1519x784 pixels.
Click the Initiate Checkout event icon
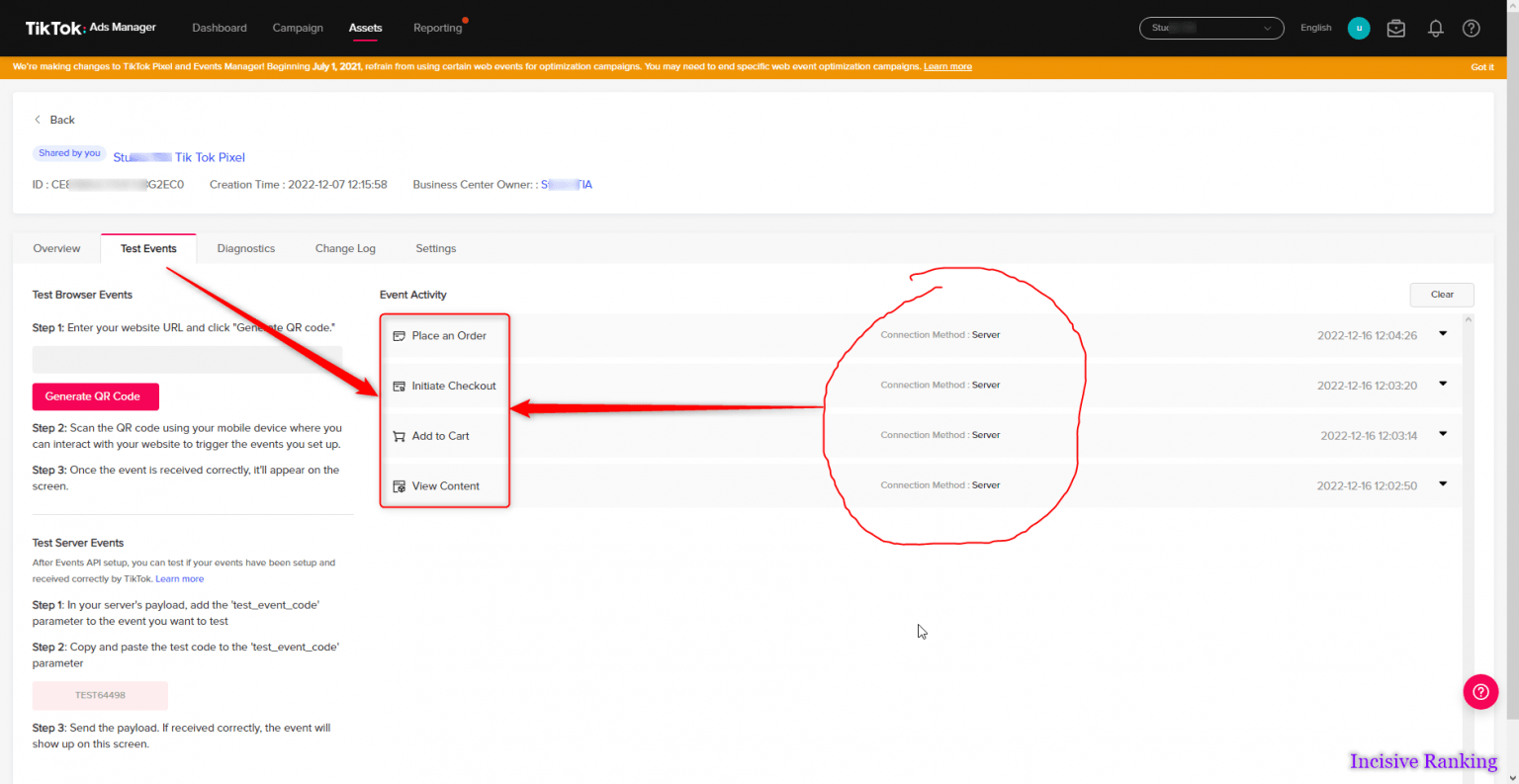tap(400, 387)
